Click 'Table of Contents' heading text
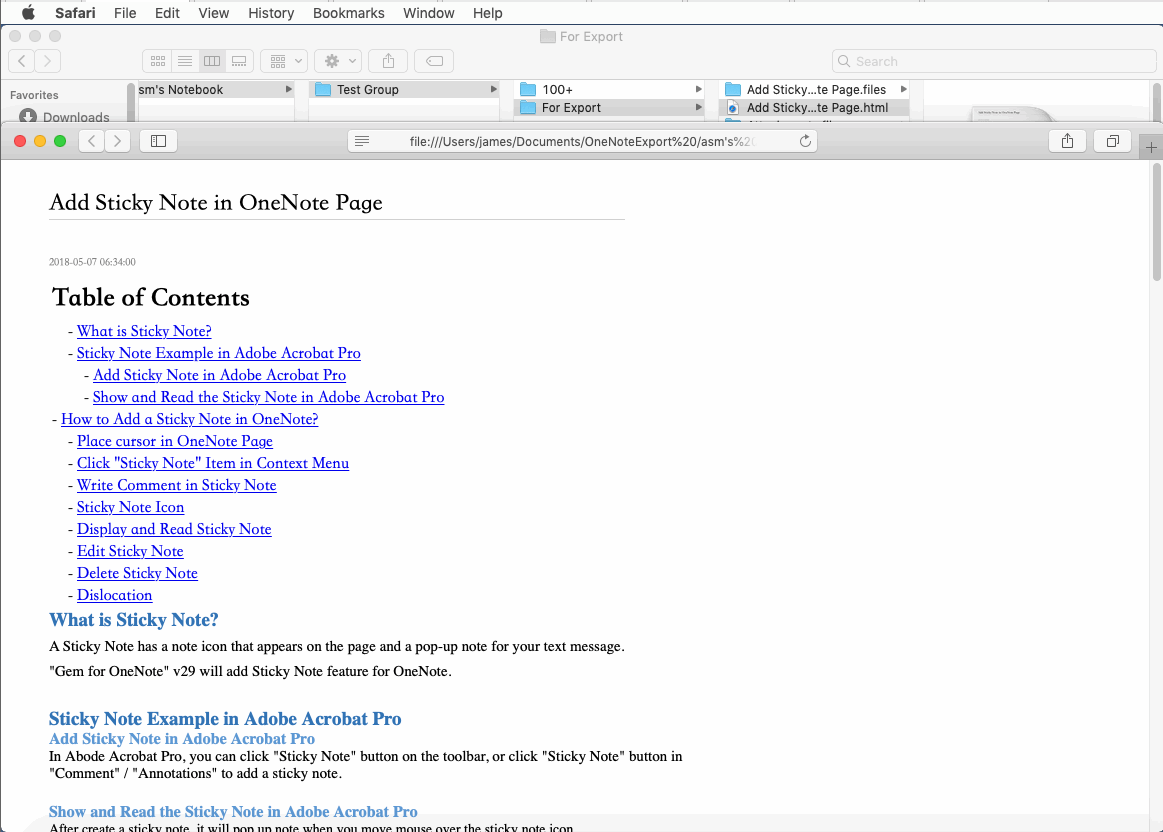 [x=151, y=297]
